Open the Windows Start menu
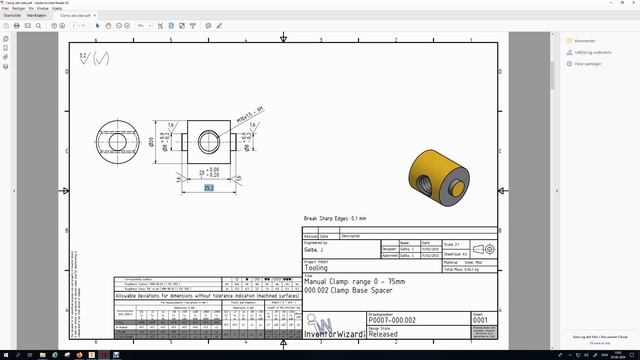 [x=6, y=355]
